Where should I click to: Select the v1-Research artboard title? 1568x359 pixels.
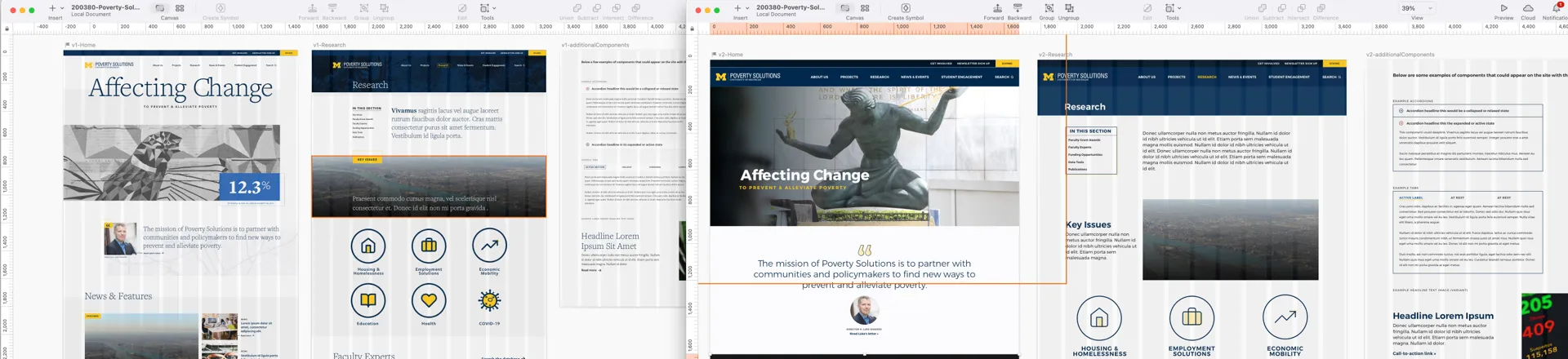click(329, 45)
